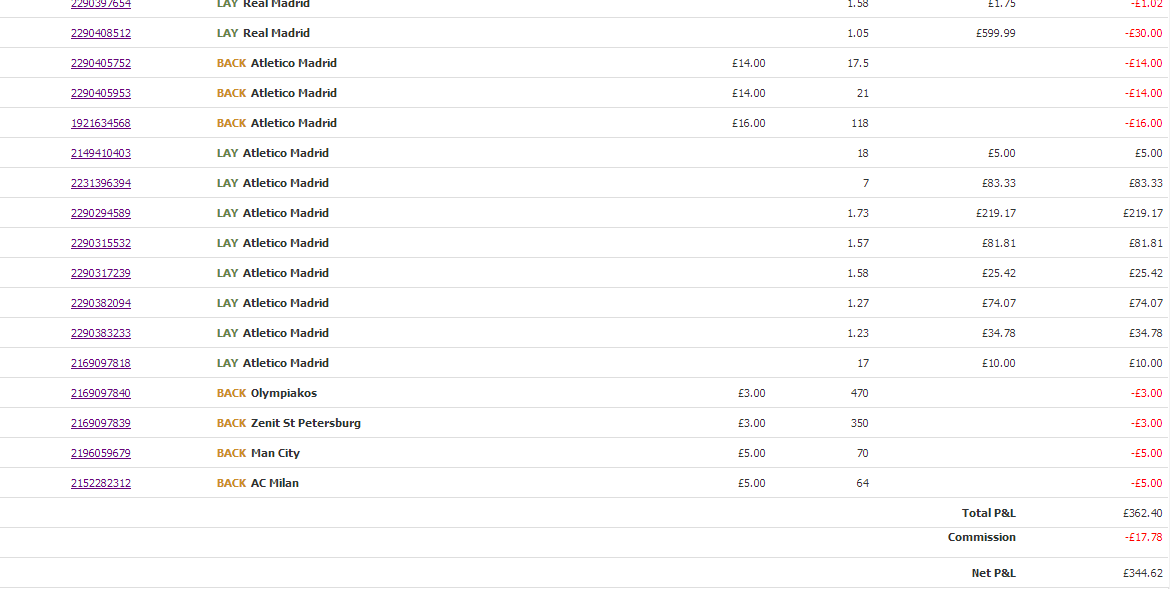This screenshot has height=589, width=1170.
Task: Open bet ID 2290405752 link
Action: (x=101, y=63)
